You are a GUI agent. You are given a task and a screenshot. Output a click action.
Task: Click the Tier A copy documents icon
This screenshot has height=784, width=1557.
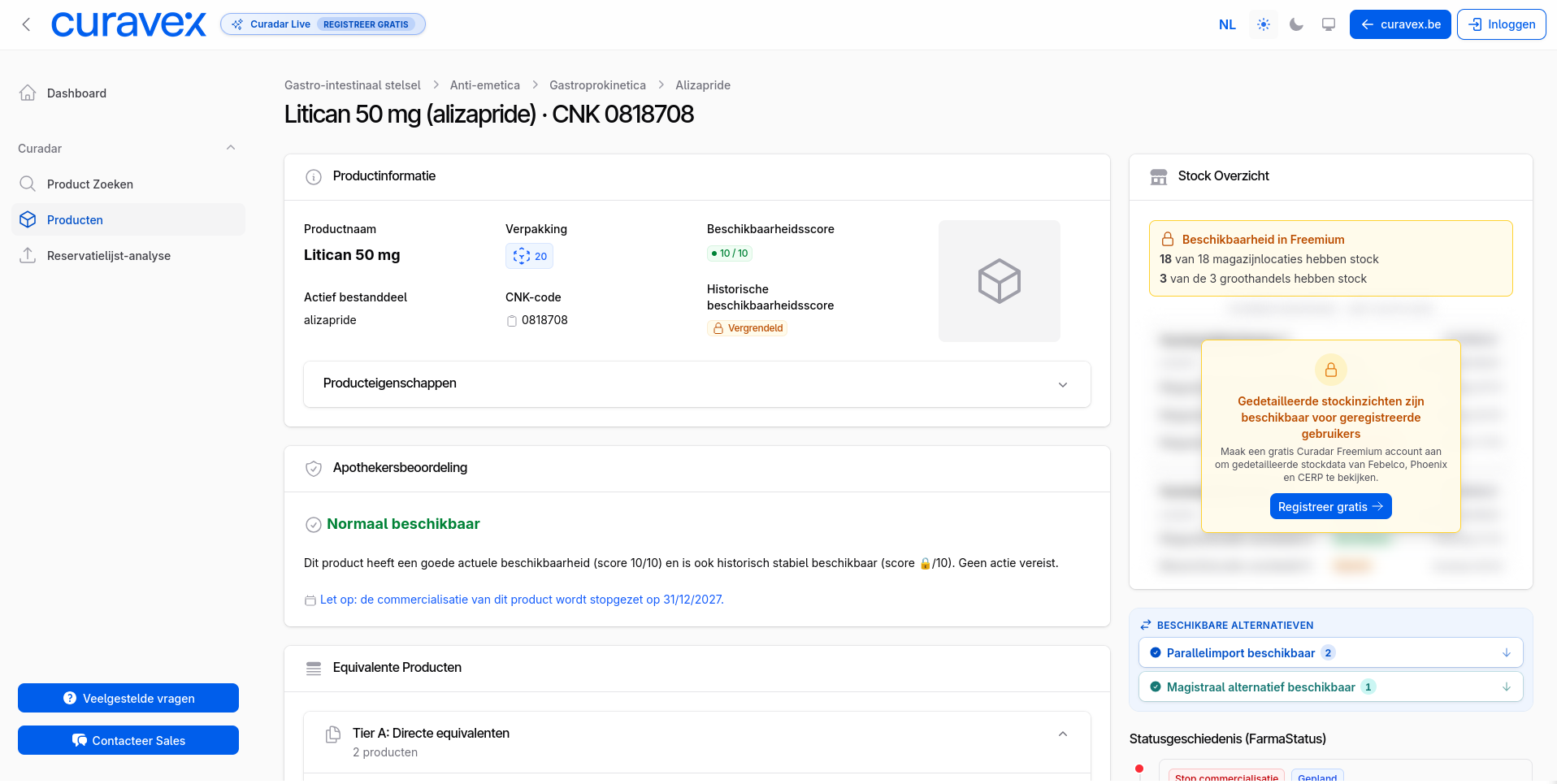[333, 734]
